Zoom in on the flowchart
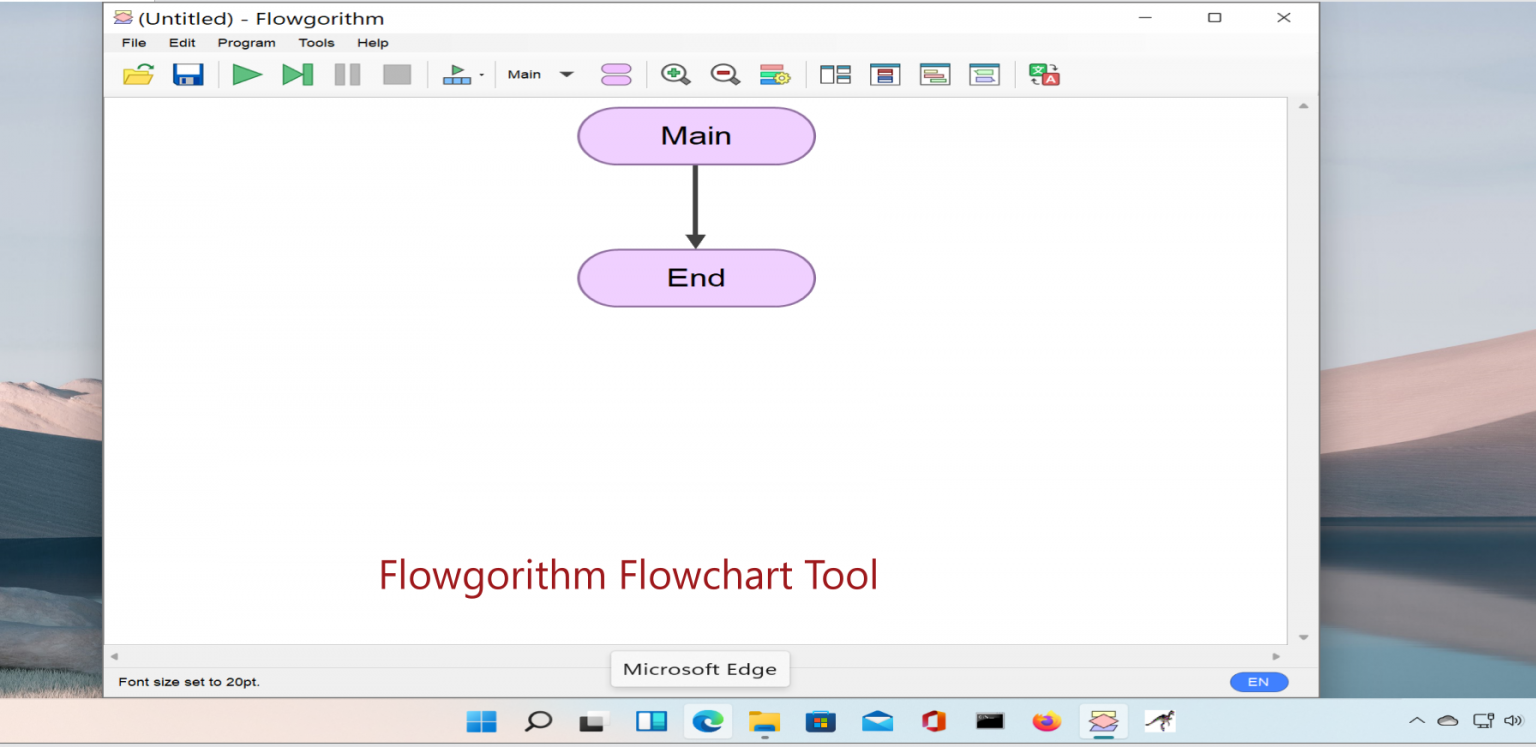The image size is (1536, 747). [x=675, y=73]
